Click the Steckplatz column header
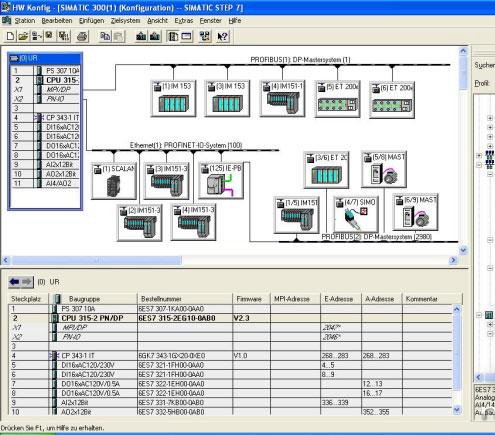The height and width of the screenshot is (435, 495). pyautogui.click(x=28, y=299)
